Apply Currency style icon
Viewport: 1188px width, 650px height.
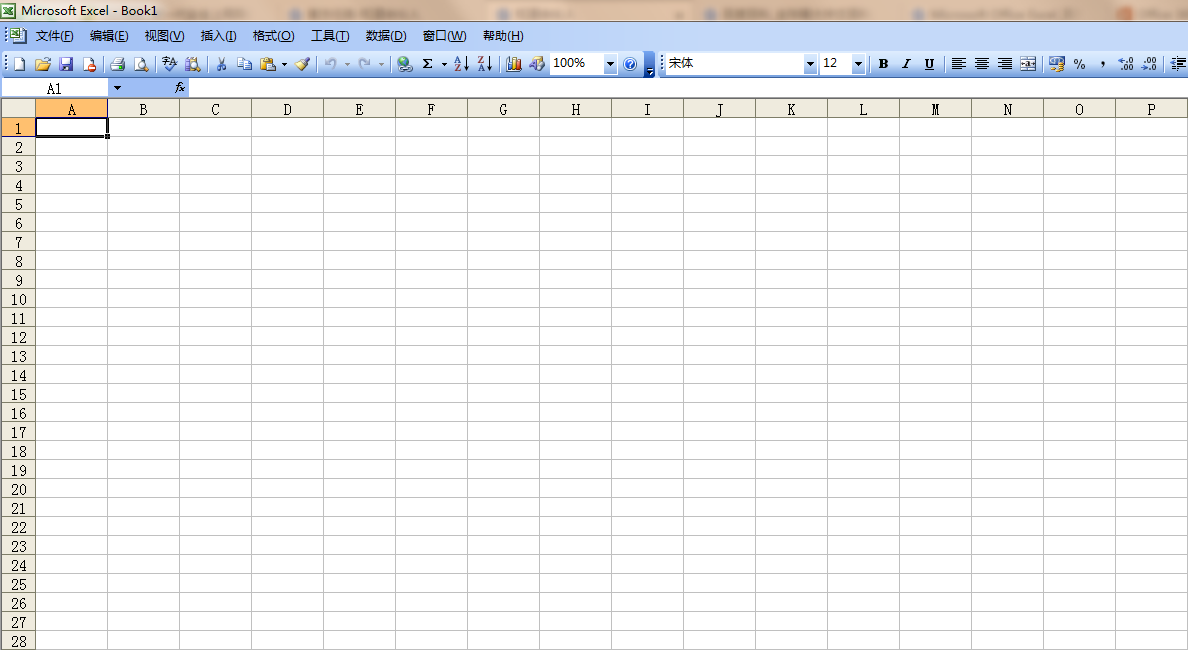pos(1057,64)
